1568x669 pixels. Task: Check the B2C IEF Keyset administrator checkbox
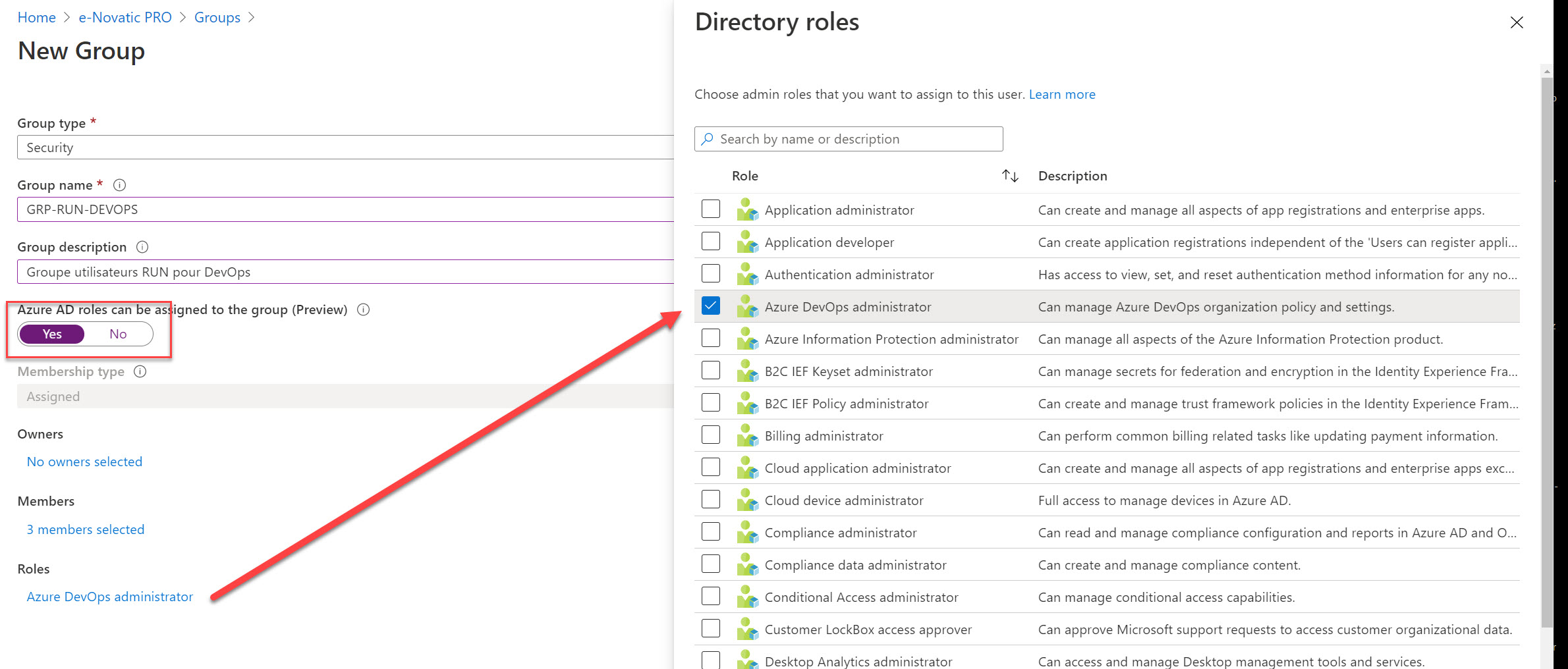[711, 370]
